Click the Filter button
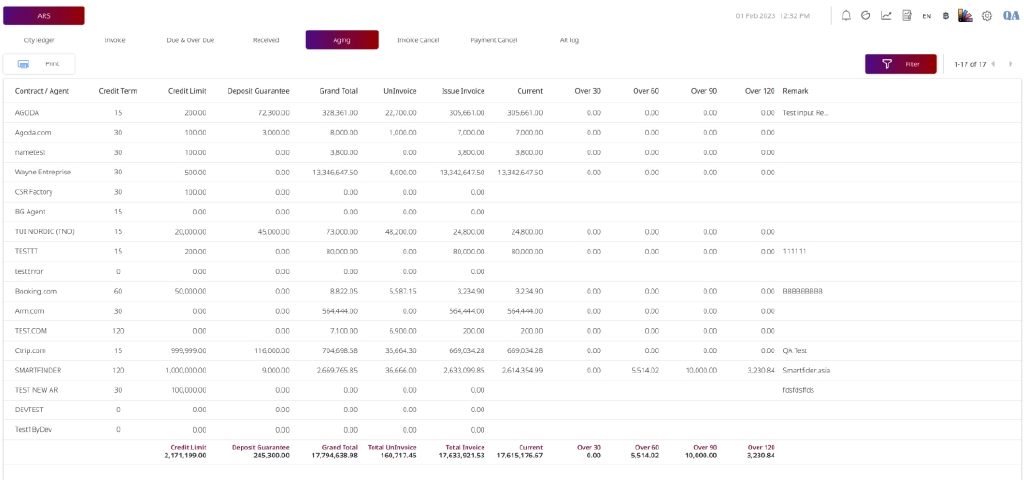The height and width of the screenshot is (480, 1024). click(x=900, y=64)
